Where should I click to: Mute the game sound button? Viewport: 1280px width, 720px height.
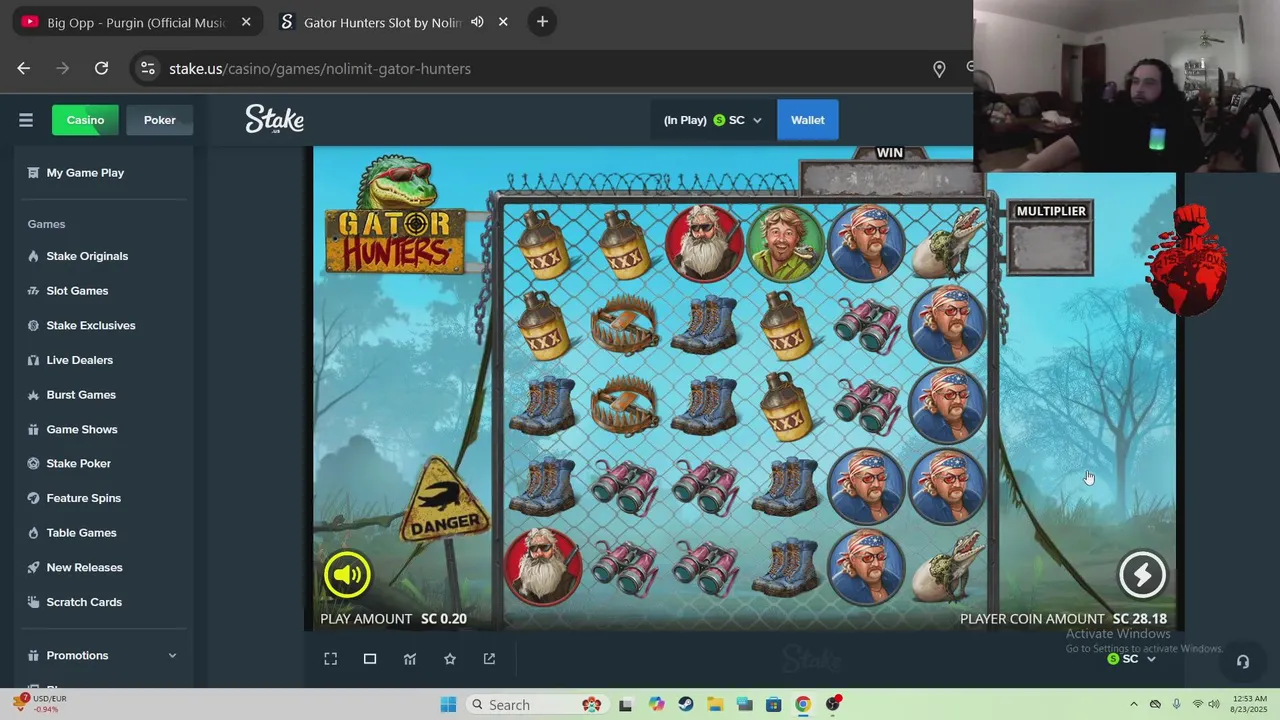[347, 574]
